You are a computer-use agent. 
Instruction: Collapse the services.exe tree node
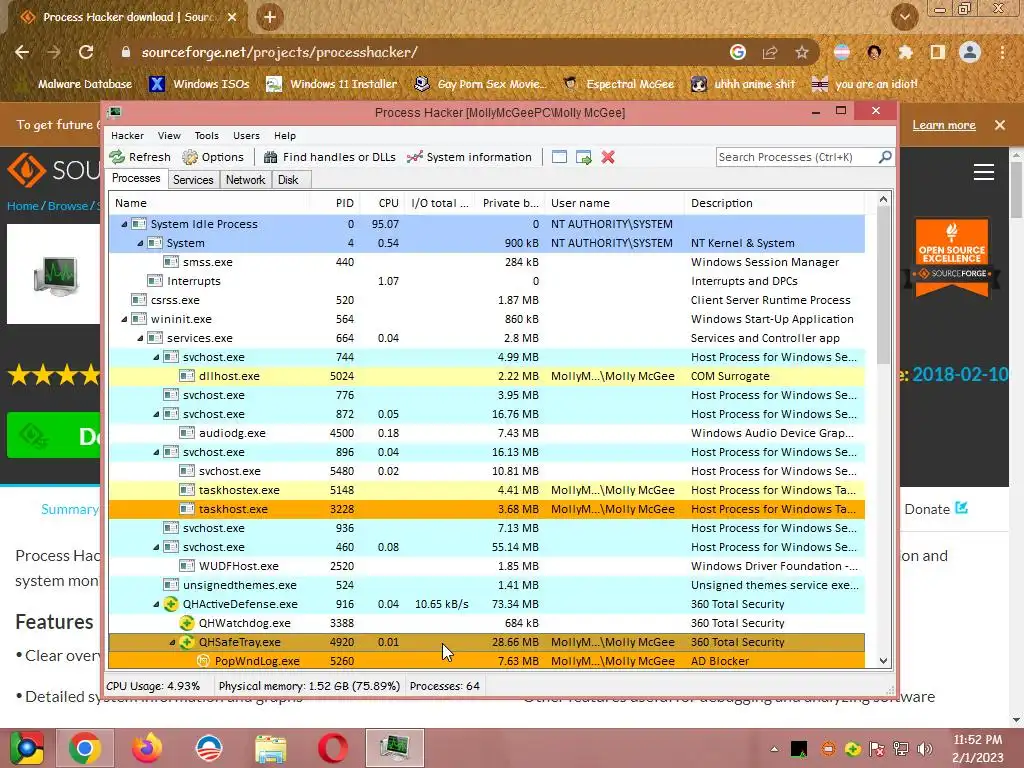click(x=140, y=338)
